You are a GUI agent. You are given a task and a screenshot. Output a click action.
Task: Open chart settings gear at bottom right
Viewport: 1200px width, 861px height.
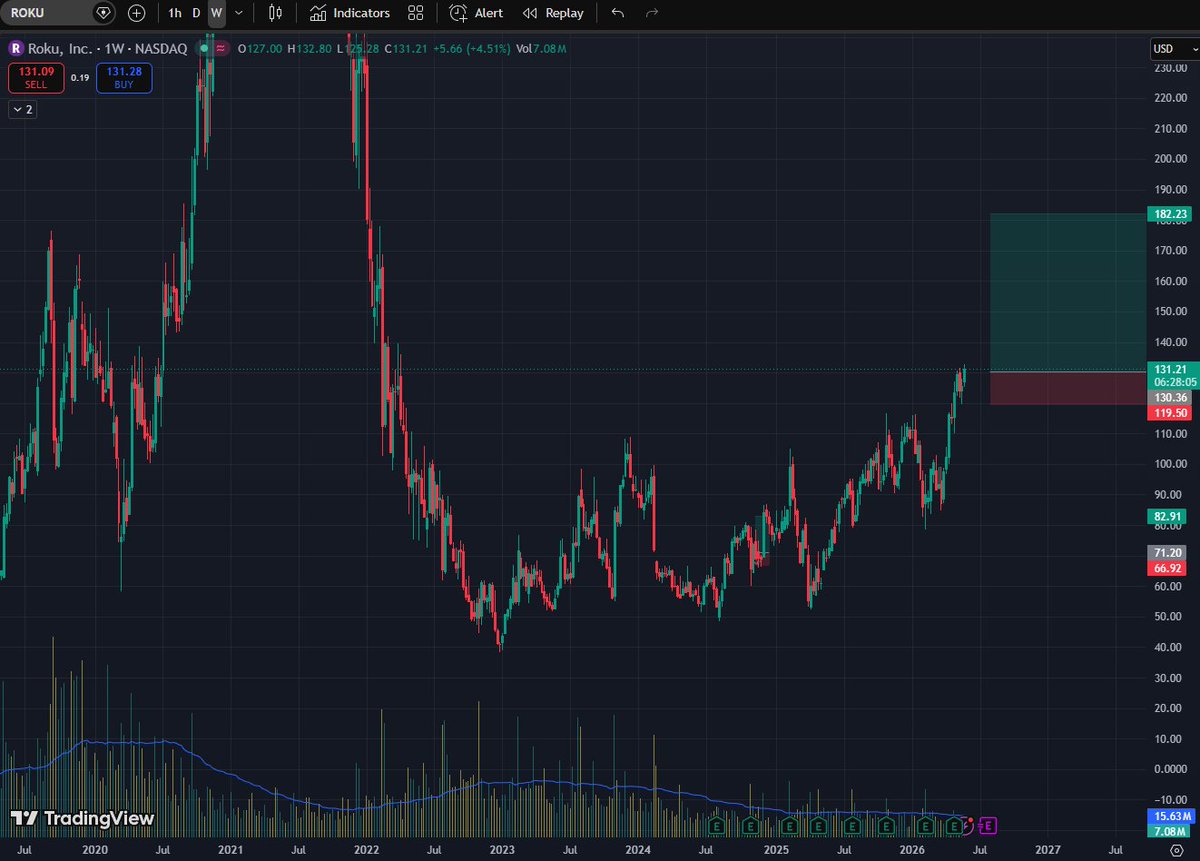tap(1176, 849)
